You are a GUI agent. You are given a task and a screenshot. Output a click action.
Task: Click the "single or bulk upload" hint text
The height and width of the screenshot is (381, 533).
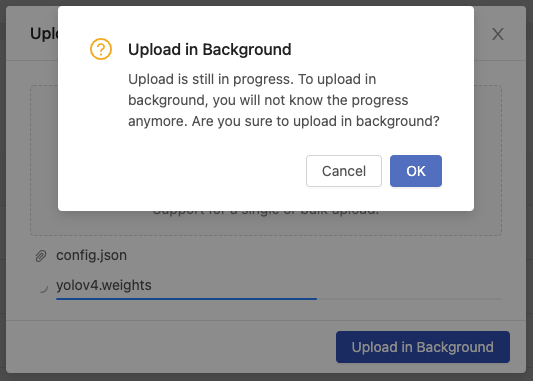click(x=265, y=213)
